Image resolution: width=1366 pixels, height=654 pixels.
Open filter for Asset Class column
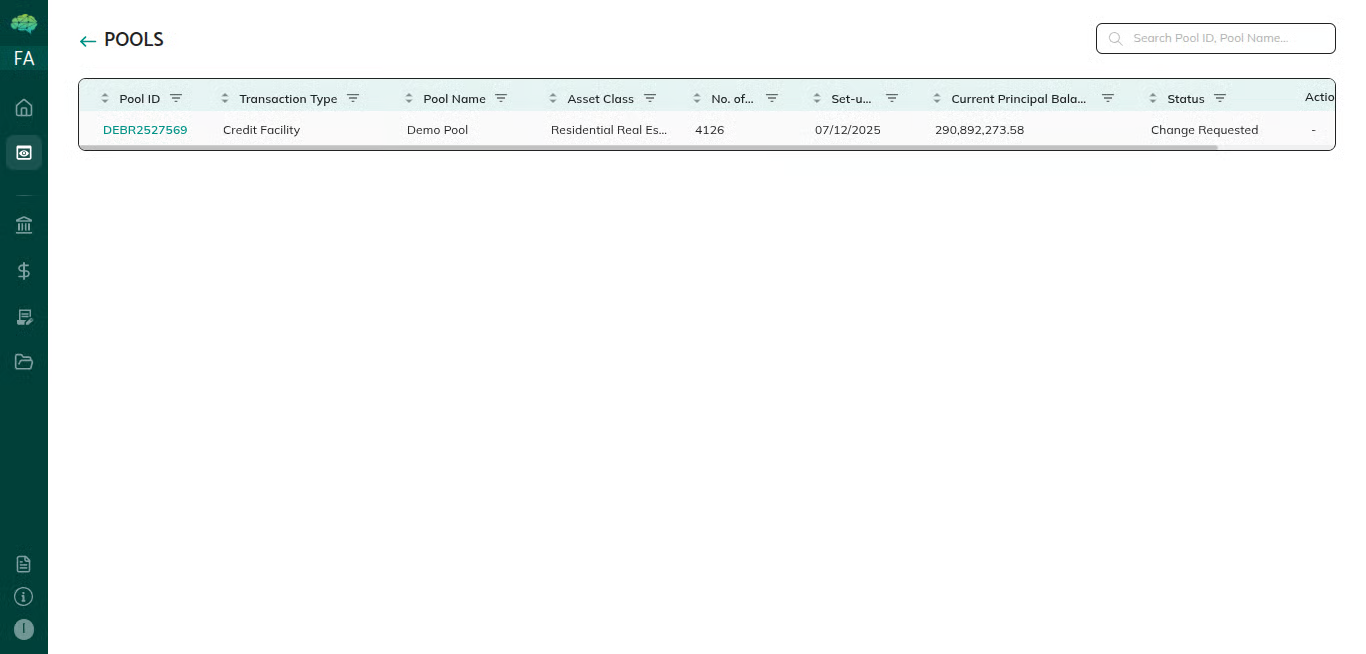click(x=650, y=98)
